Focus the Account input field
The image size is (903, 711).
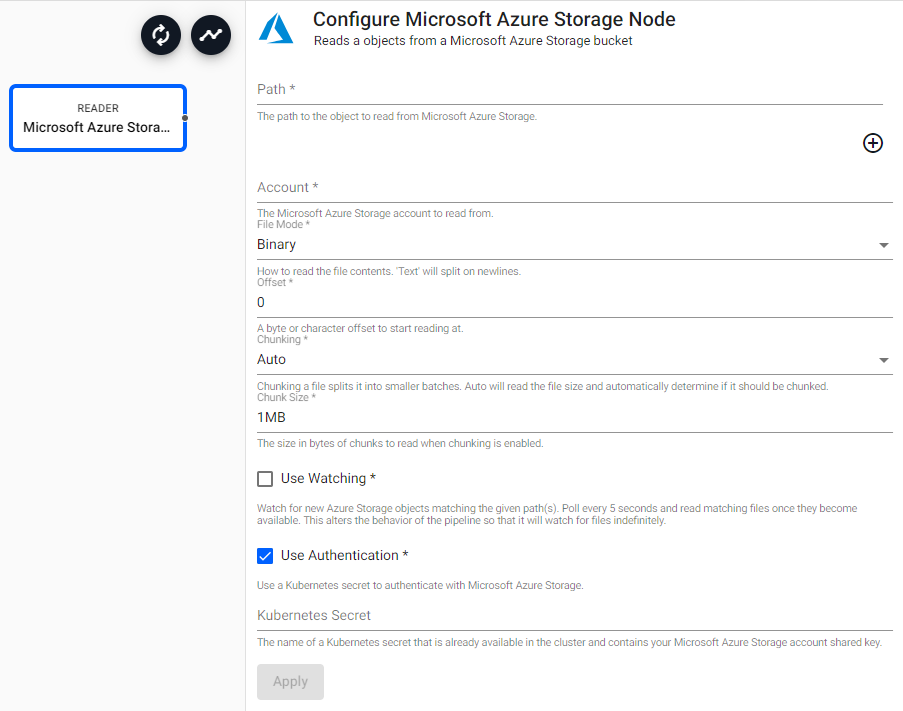575,188
